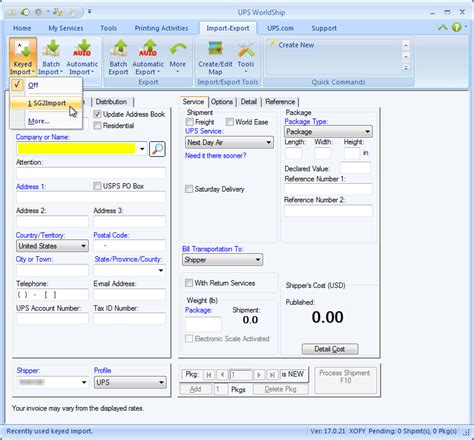The height and width of the screenshot is (440, 474).
Task: Uncheck the Update Address Book checkbox
Action: tap(97, 114)
